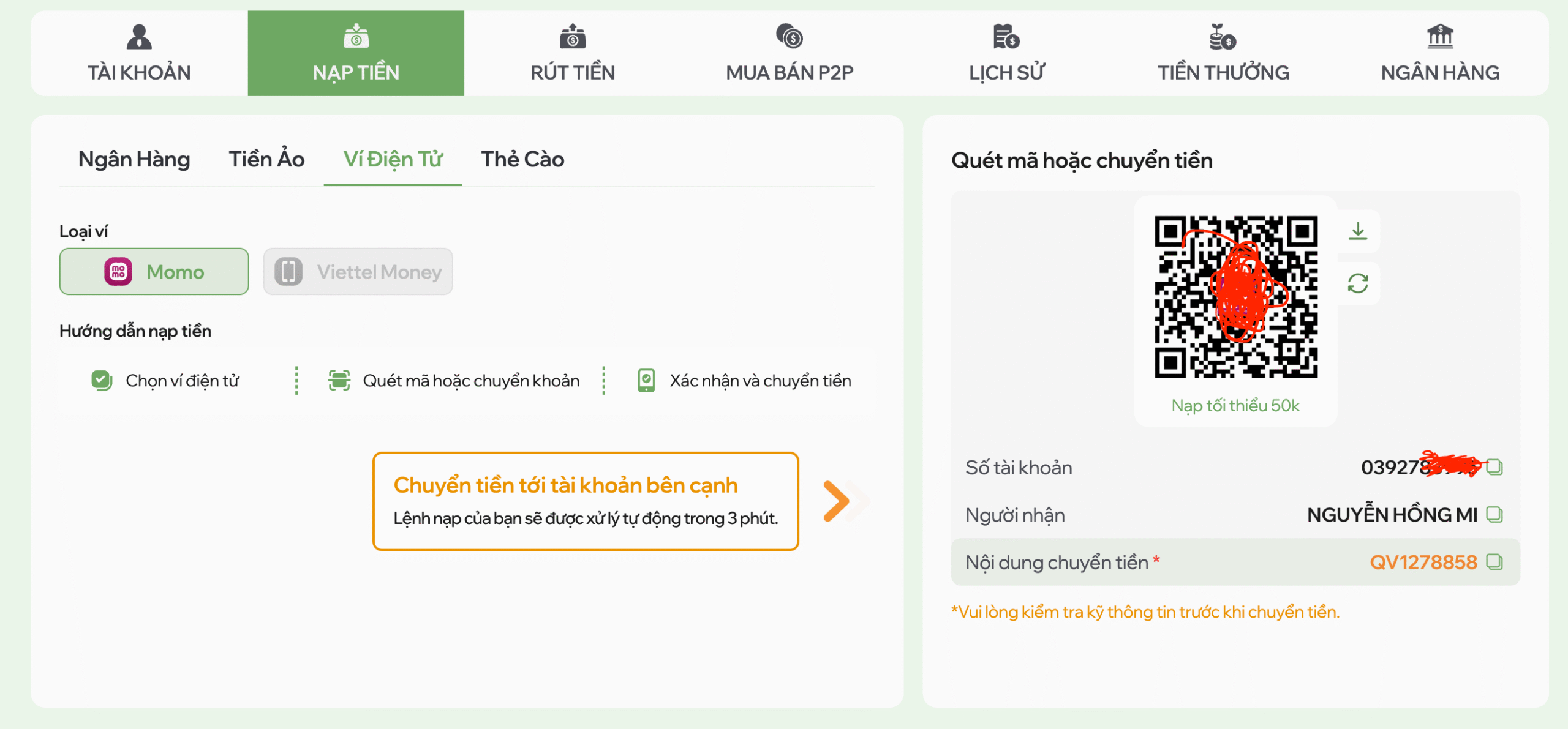
Task: Switch to the NGÂN HÀNG bank tab
Action: click(x=1440, y=53)
